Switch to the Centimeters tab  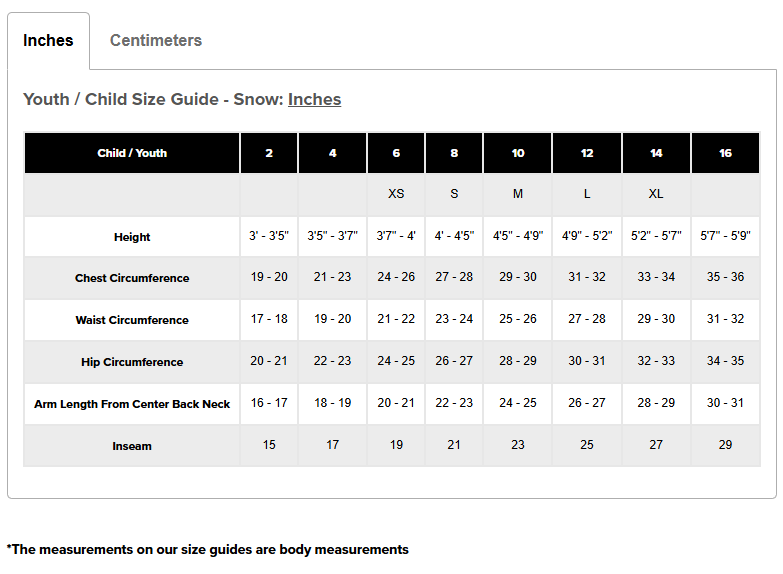[156, 40]
